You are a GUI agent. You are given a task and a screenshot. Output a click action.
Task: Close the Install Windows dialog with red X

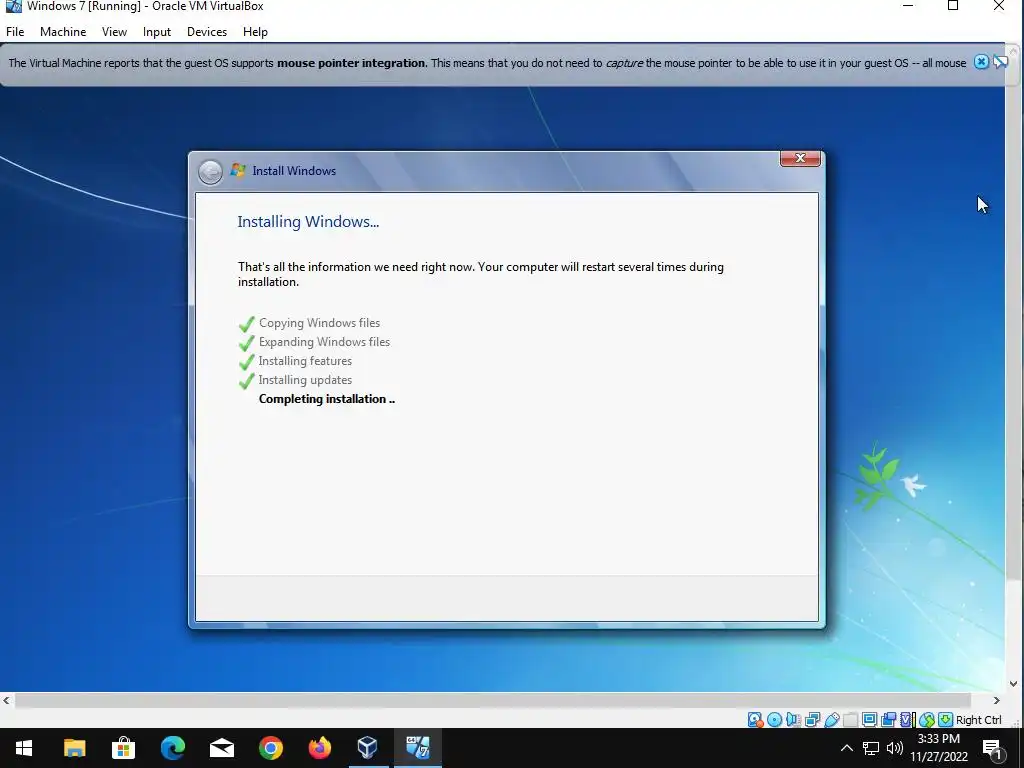tap(800, 158)
